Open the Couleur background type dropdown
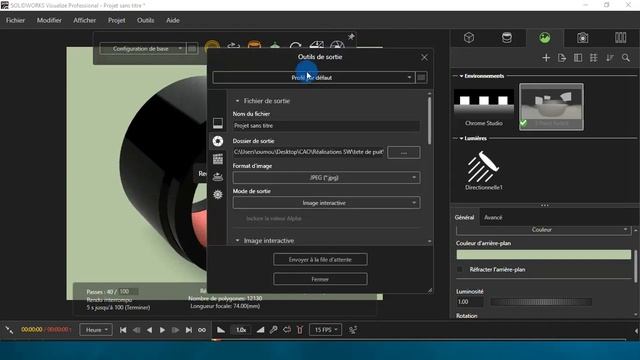 [543, 230]
